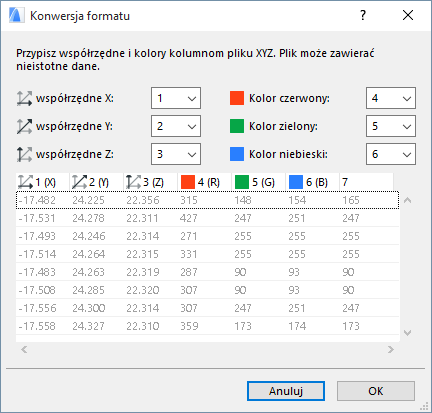The height and width of the screenshot is (413, 432).
Task: Close the Konwersja formatu dialog
Action: click(408, 15)
